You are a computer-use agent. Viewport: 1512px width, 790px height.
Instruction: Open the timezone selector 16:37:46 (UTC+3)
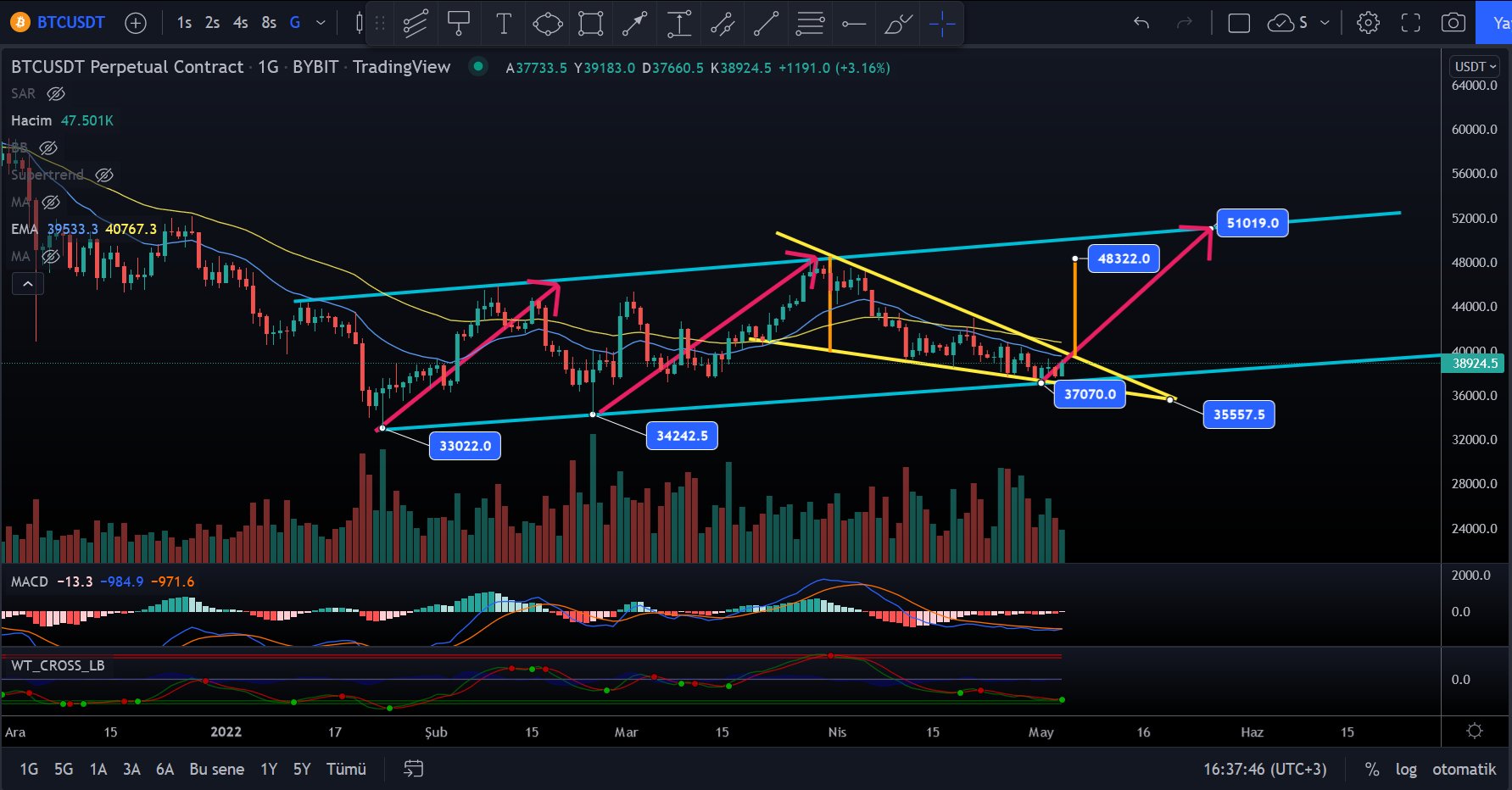tap(1264, 769)
